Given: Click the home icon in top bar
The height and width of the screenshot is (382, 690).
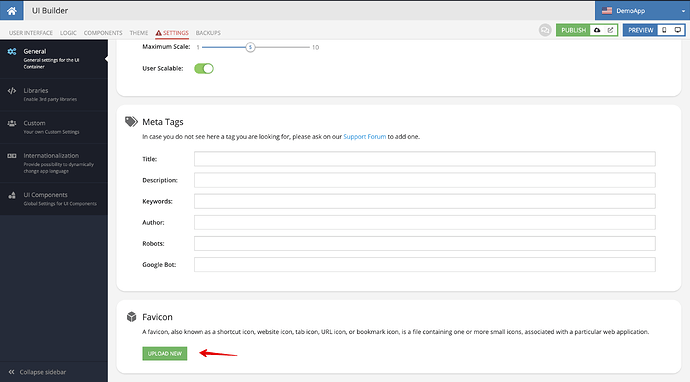Looking at the screenshot, I should coord(11,11).
